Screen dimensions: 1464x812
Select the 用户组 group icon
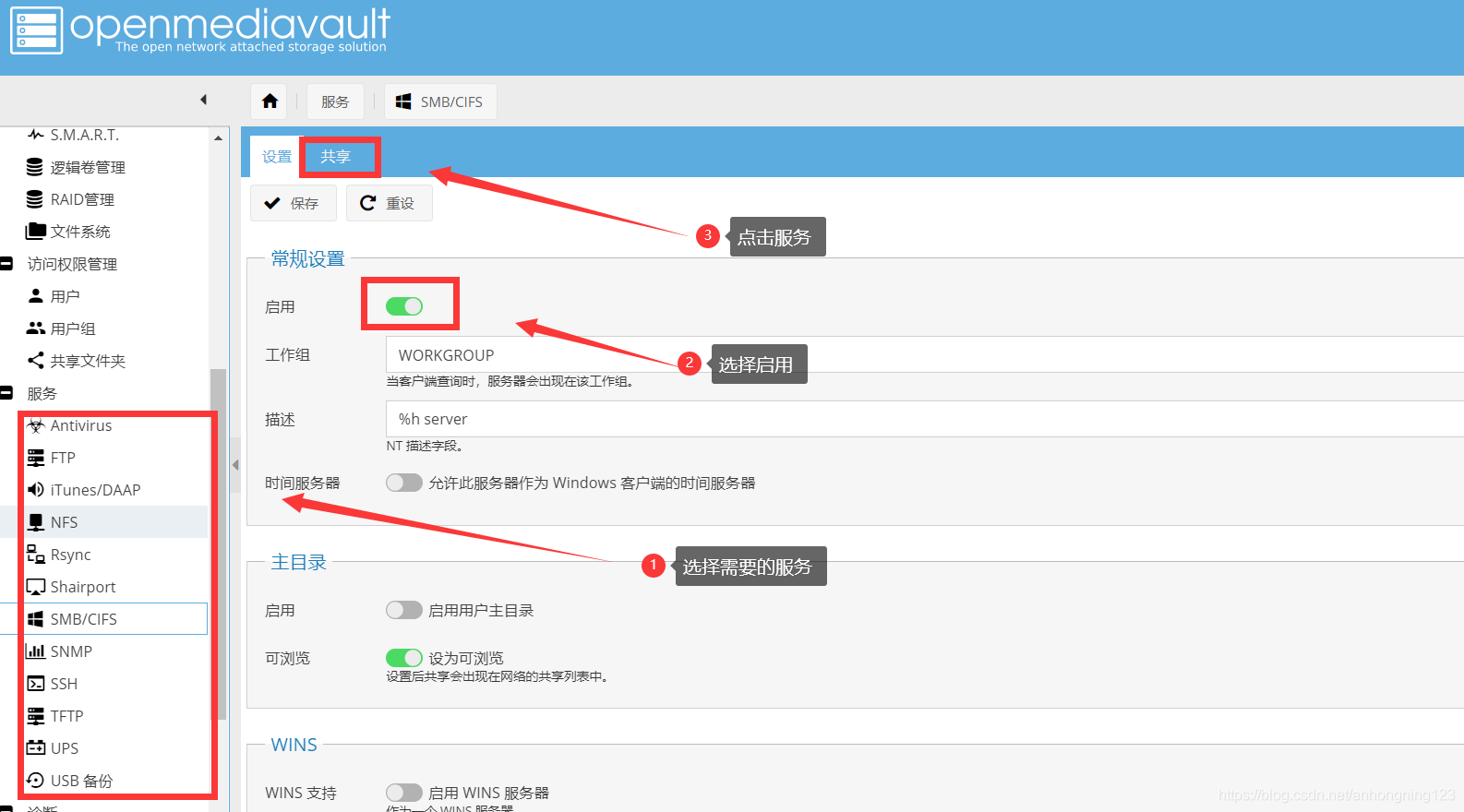pyautogui.click(x=36, y=328)
